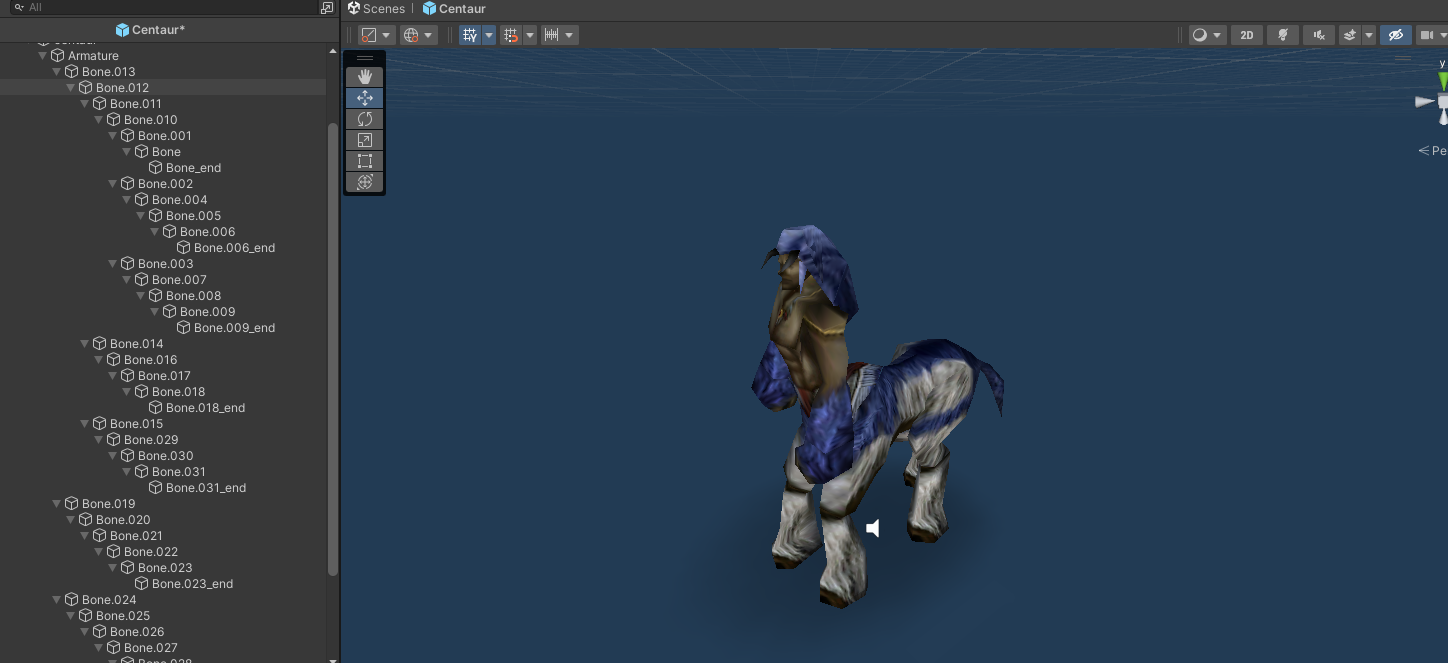Select the Rotate tool
The height and width of the screenshot is (663, 1448).
pos(364,119)
